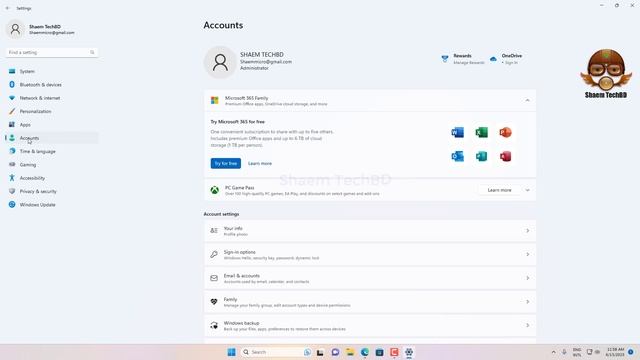Click the Word app icon

tap(458, 133)
